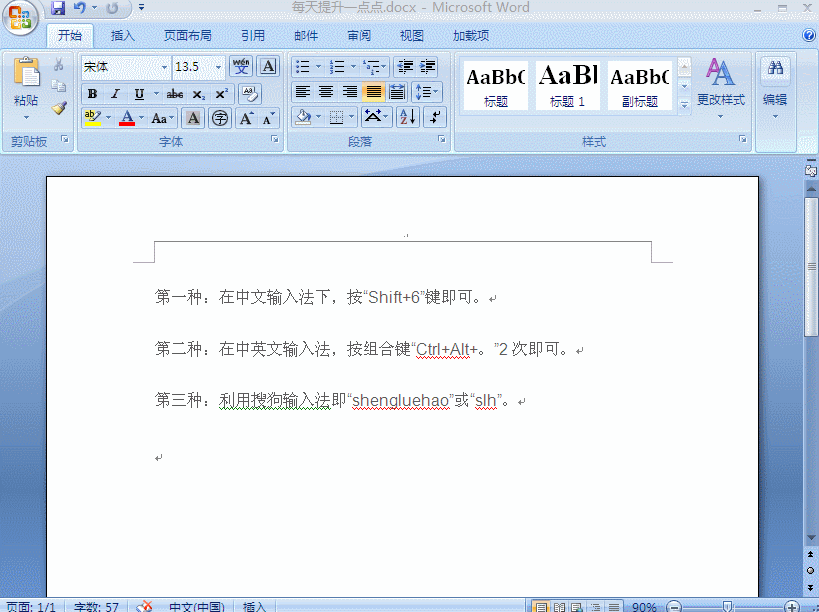The width and height of the screenshot is (819, 612).
Task: Open the line spacing dropdown
Action: [x=427, y=90]
